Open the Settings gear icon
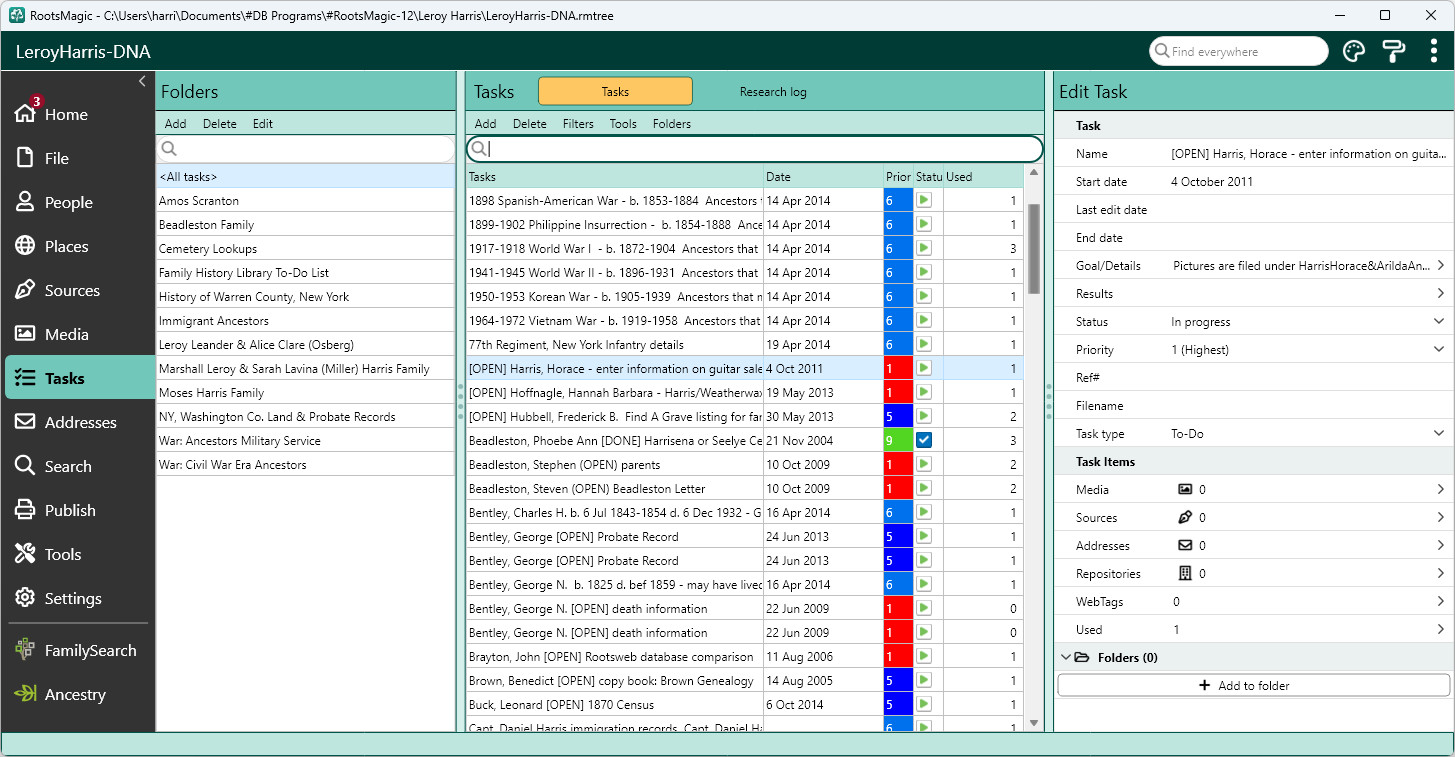1455x757 pixels. 26,598
